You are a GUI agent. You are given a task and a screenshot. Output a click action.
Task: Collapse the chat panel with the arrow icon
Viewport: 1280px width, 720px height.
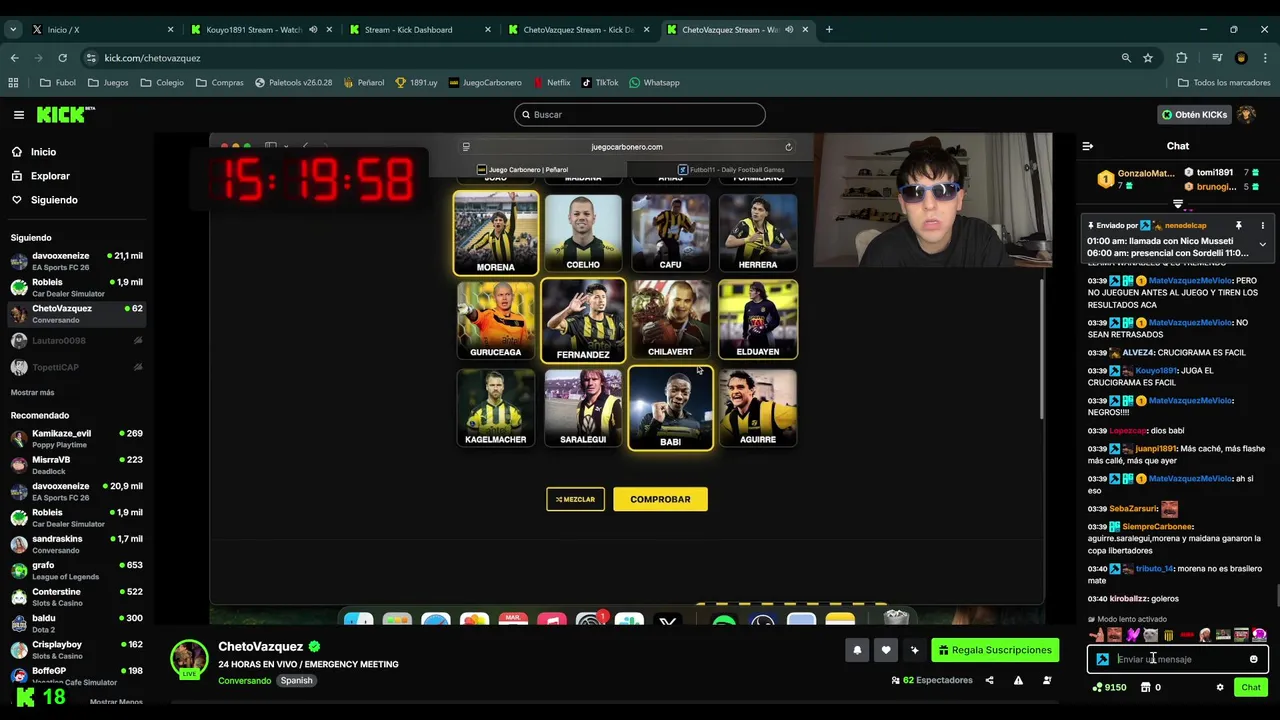pos(1088,146)
